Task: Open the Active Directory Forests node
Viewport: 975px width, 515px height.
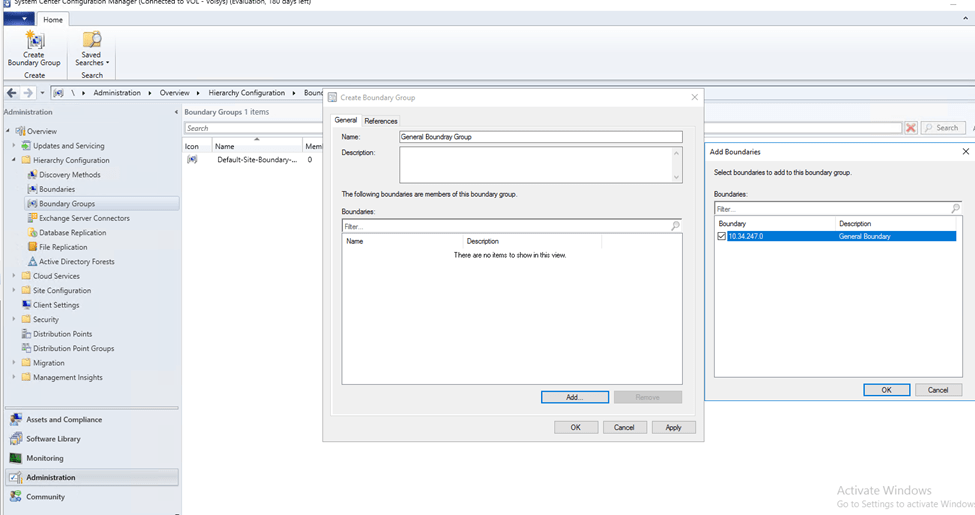Action: [x=76, y=262]
